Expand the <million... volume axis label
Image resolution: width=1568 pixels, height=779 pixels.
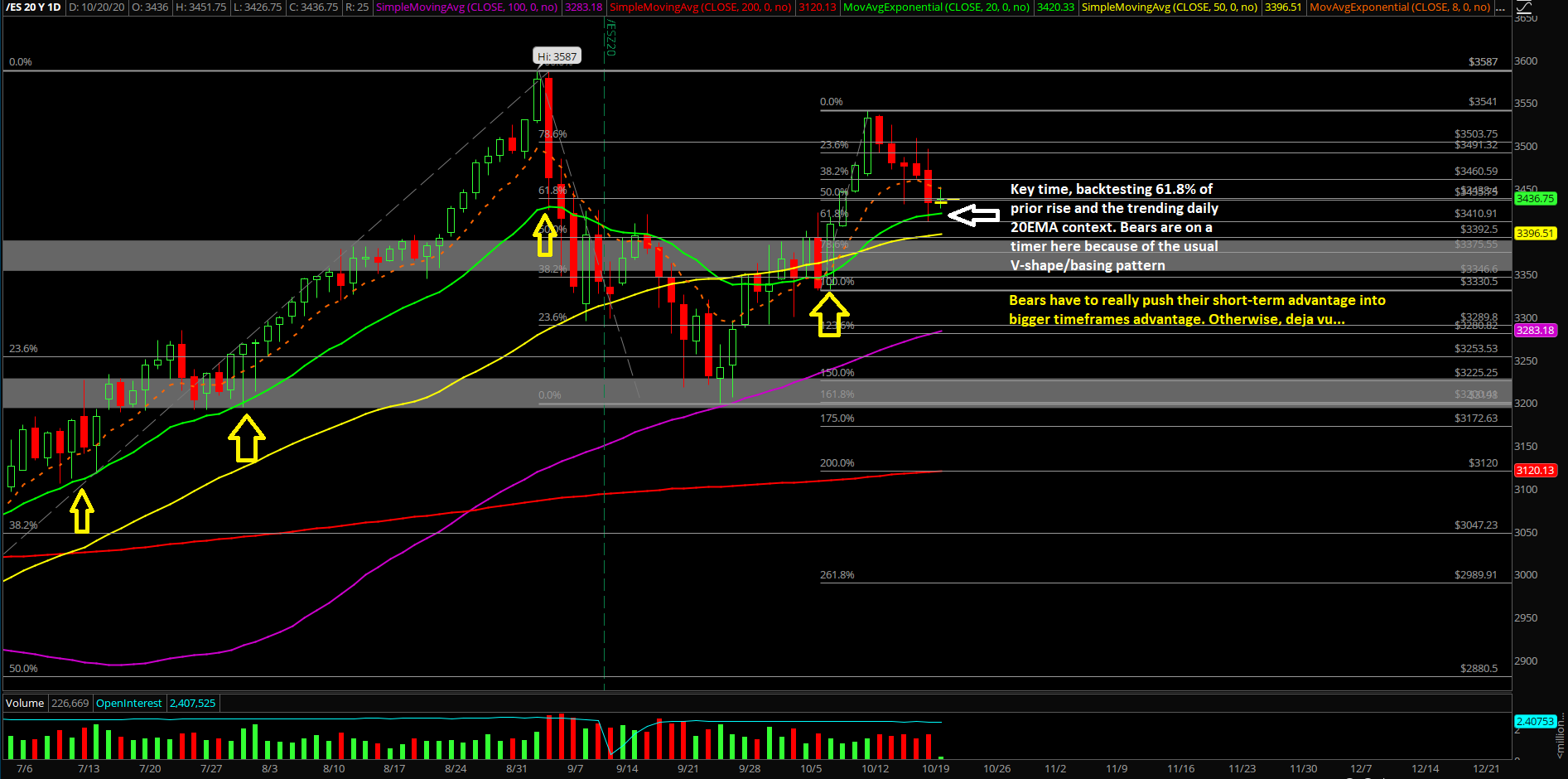tap(1561, 736)
